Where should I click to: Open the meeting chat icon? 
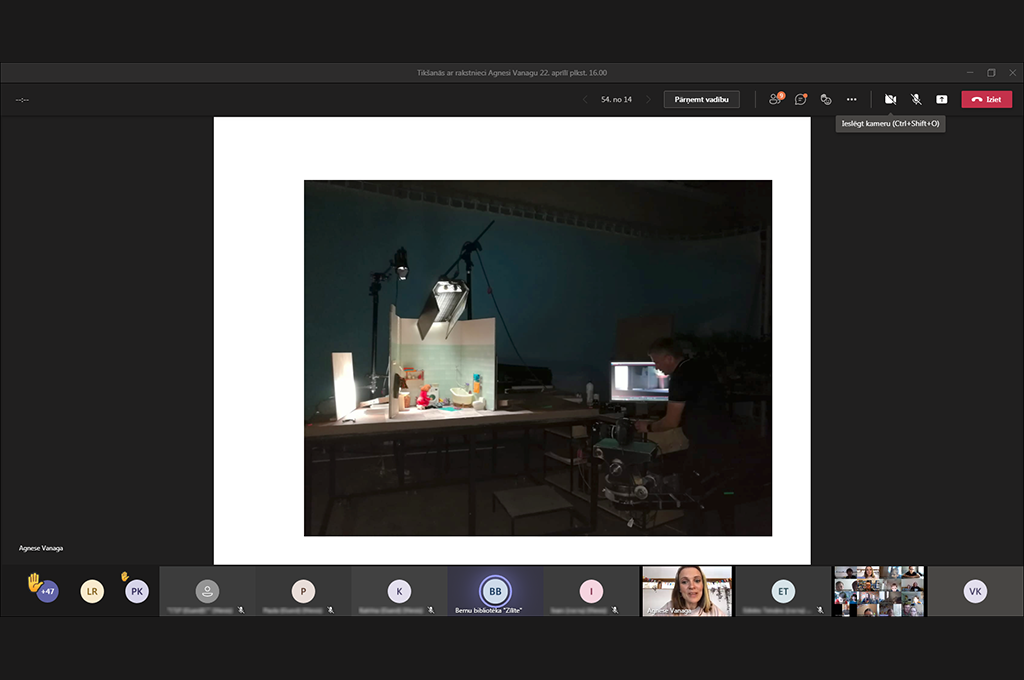click(801, 99)
